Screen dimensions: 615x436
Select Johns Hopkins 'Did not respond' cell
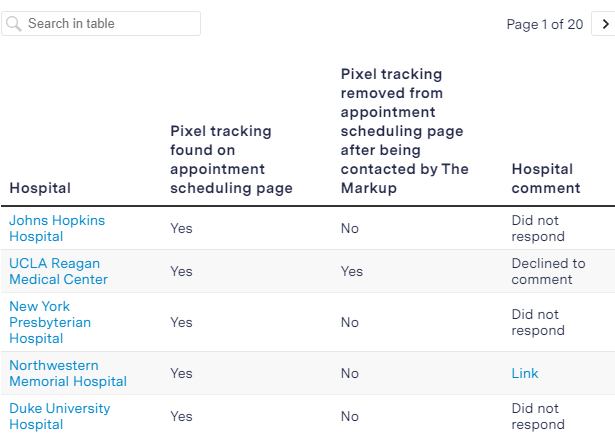tap(538, 228)
